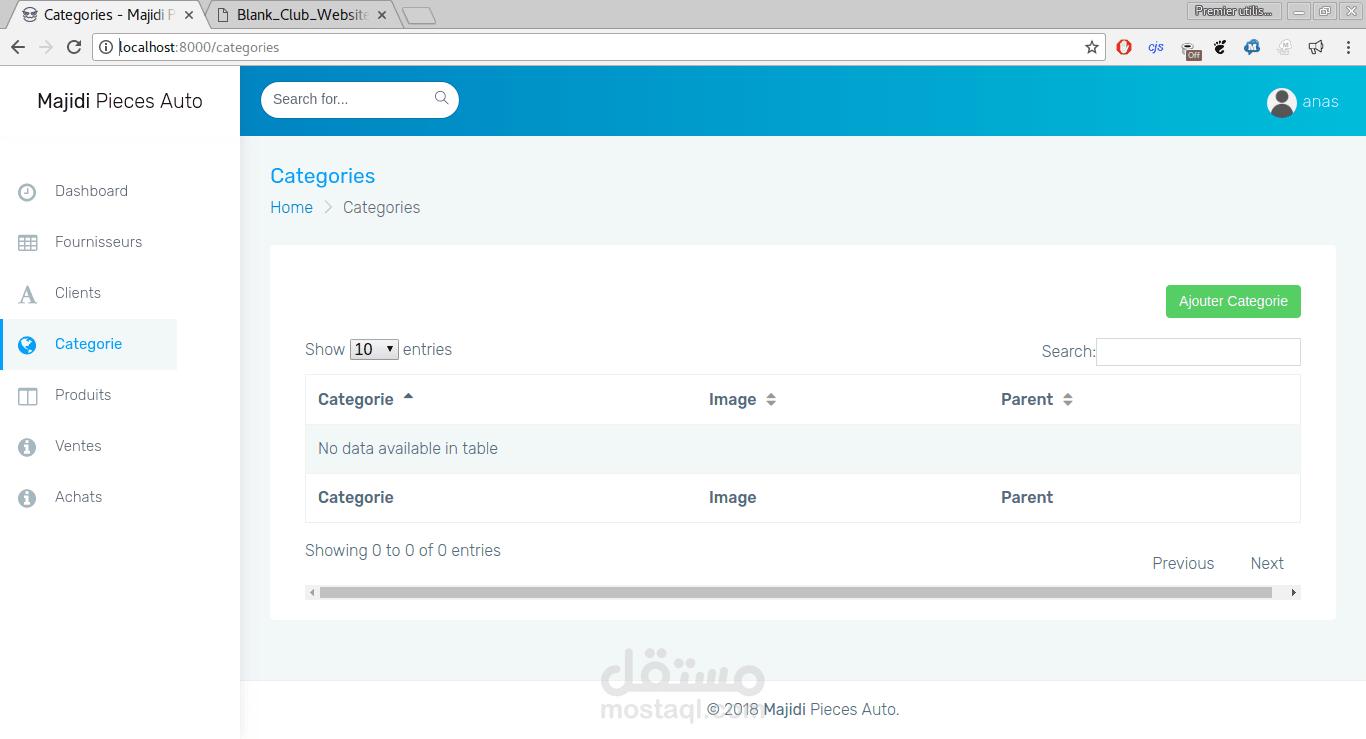Select the Categories - Majidi tab
This screenshot has height=739, width=1366.
(108, 15)
